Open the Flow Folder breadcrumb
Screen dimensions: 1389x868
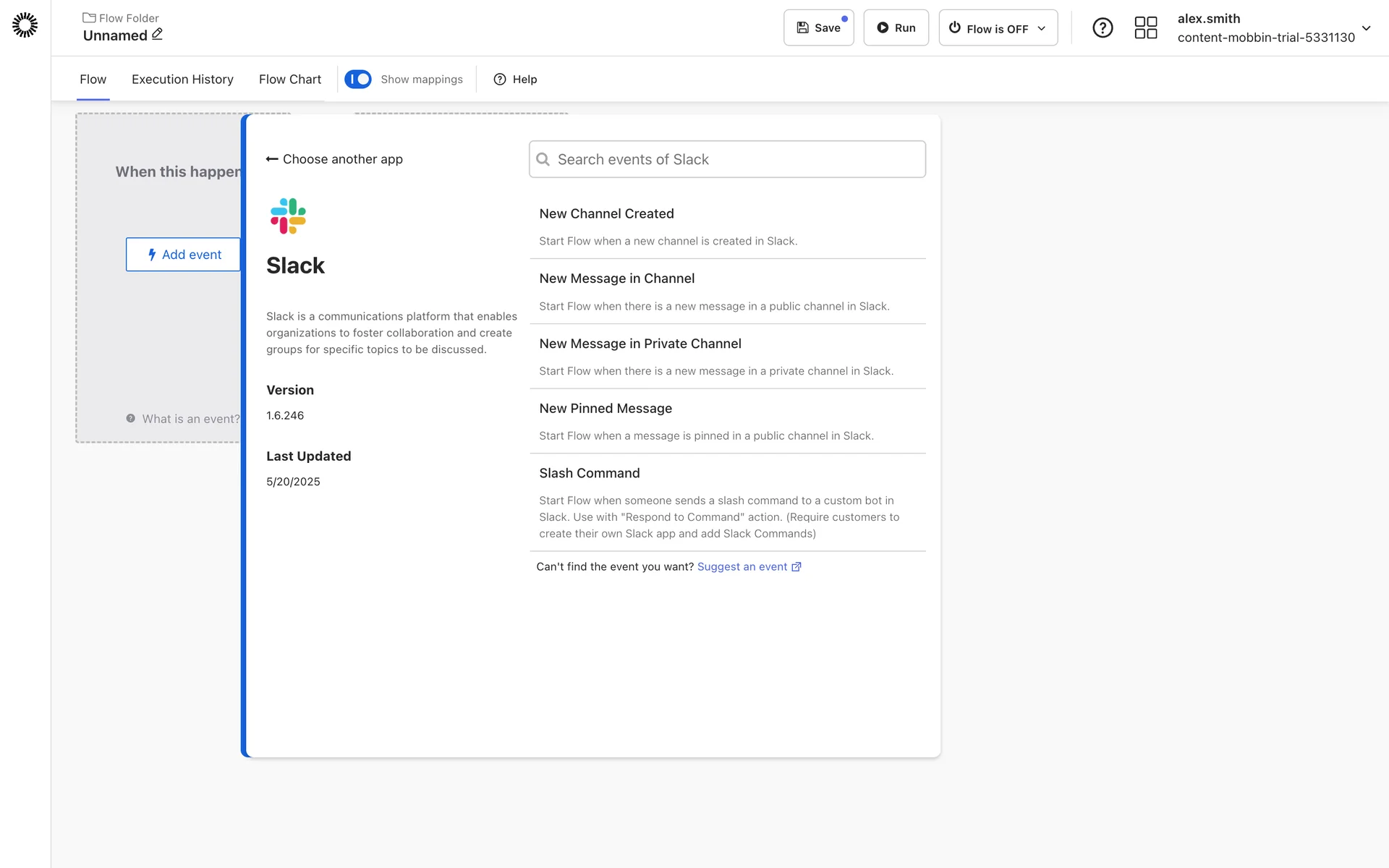tap(121, 17)
